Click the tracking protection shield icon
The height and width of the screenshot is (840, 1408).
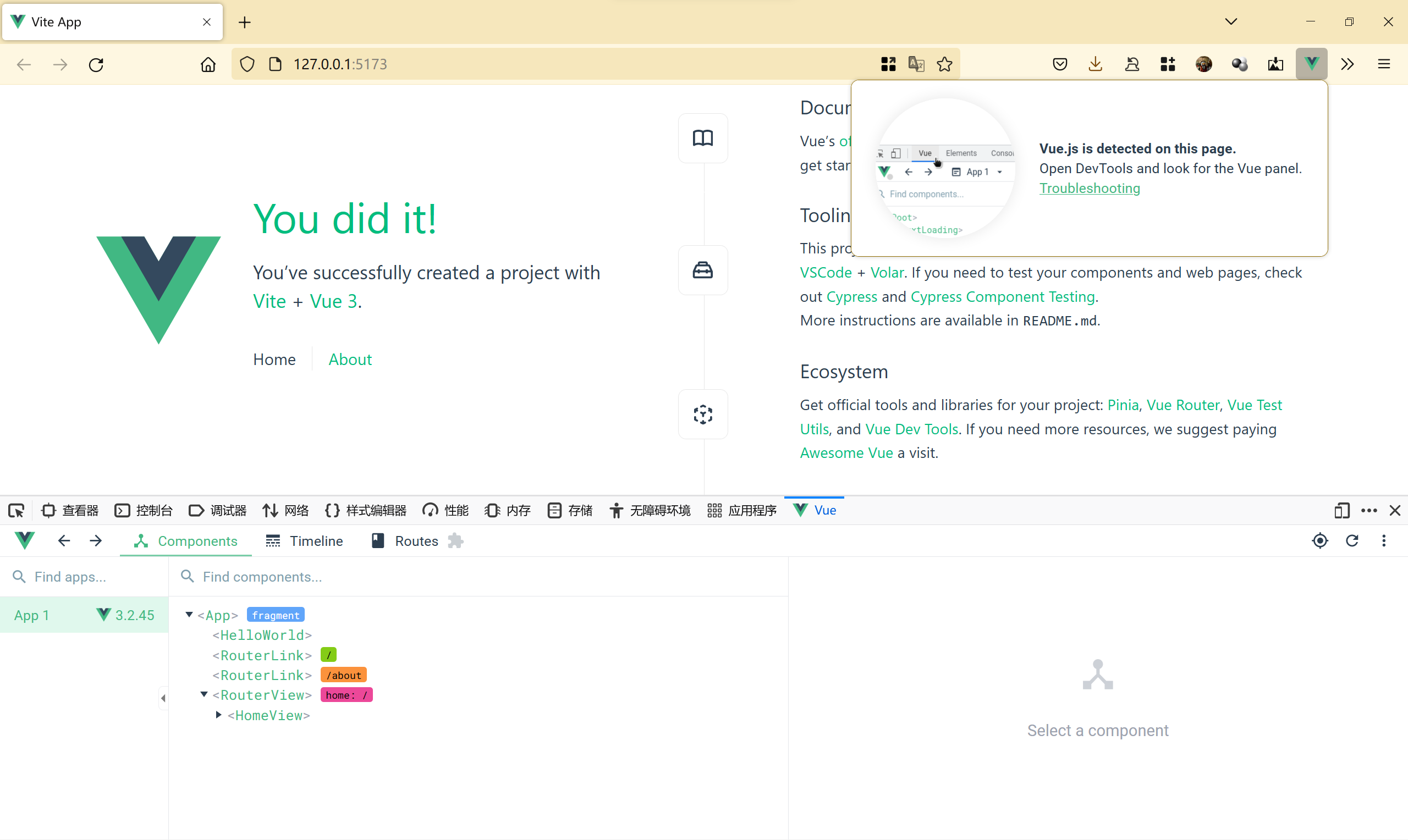pos(247,64)
